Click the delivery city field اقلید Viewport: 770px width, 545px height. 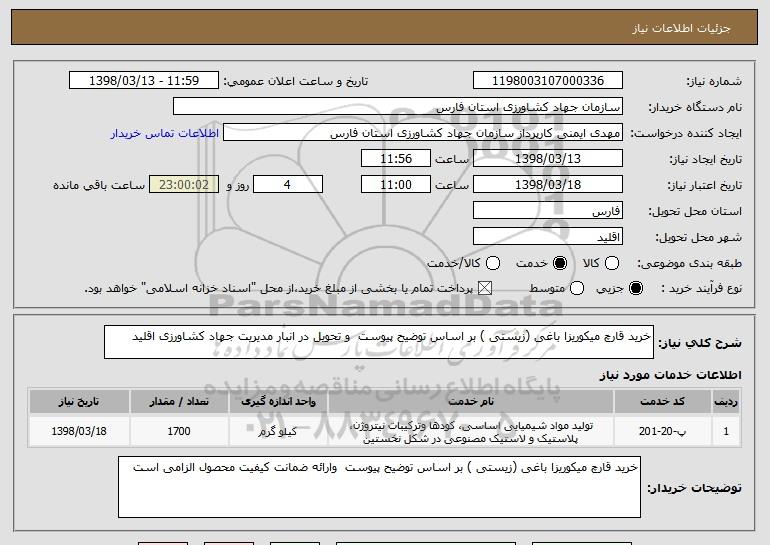tap(548, 237)
